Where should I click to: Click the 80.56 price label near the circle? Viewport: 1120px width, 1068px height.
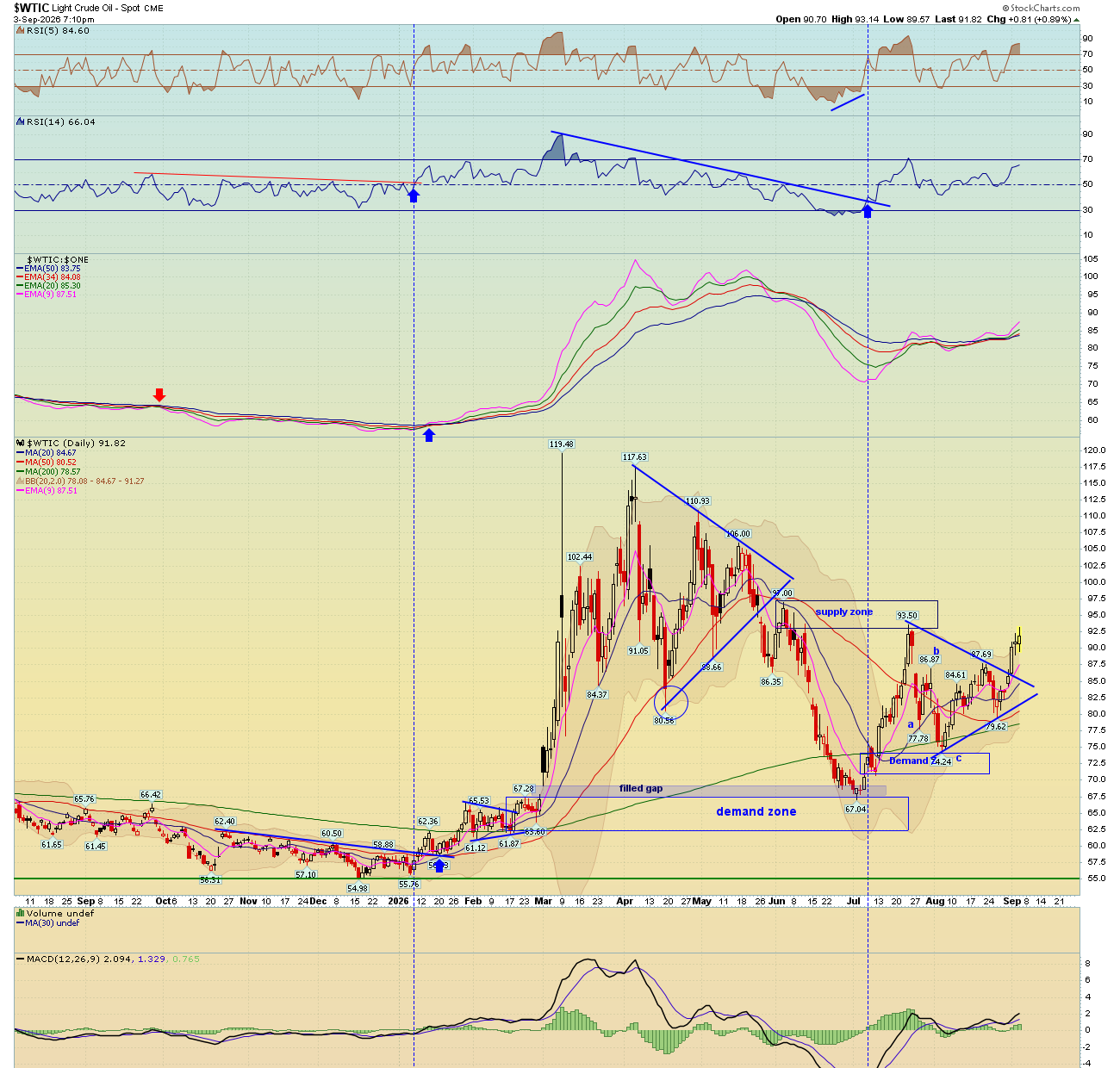pyautogui.click(x=664, y=720)
